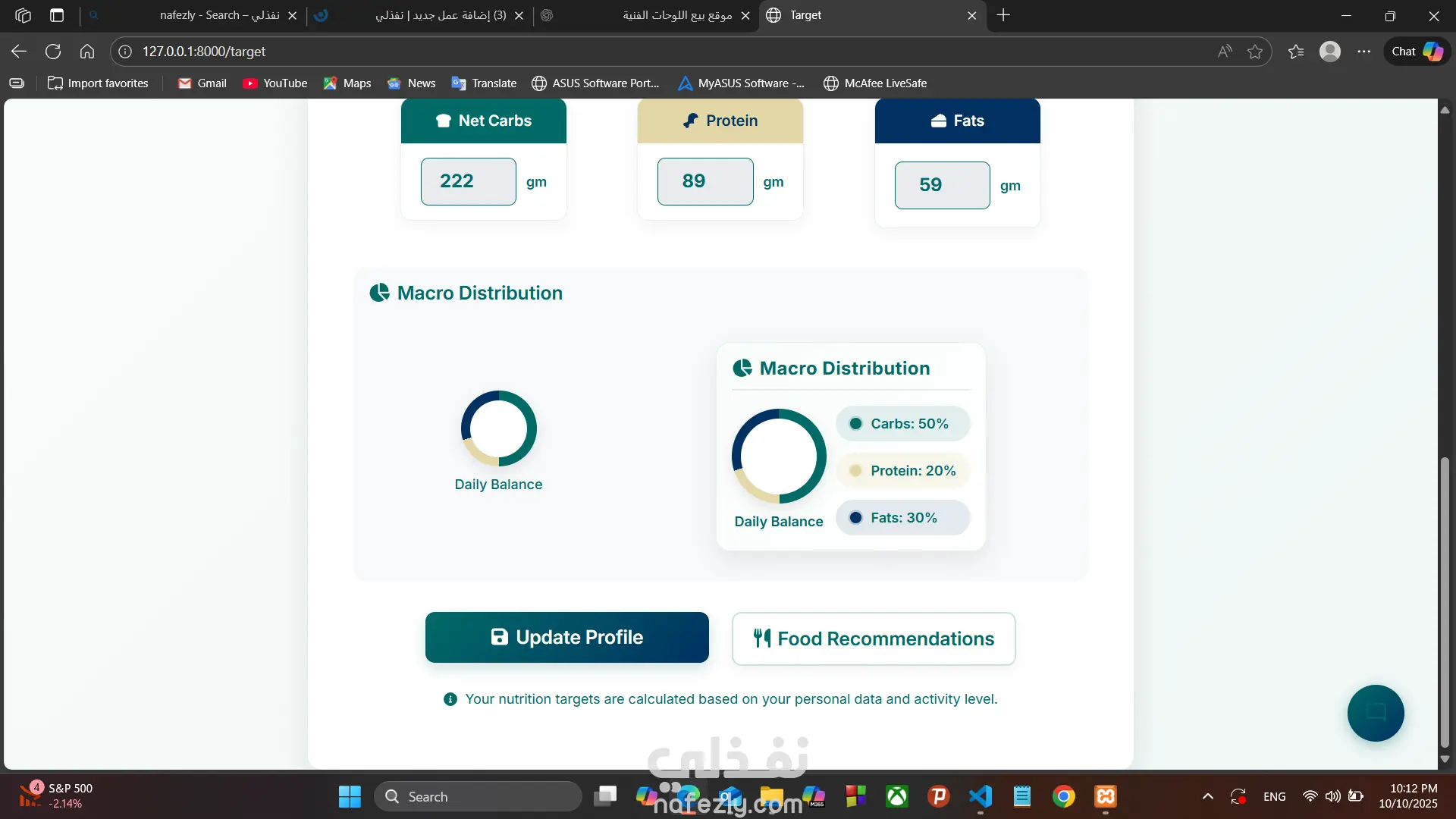The height and width of the screenshot is (819, 1456).
Task: Open the Copilot Chat button
Action: 1417,52
